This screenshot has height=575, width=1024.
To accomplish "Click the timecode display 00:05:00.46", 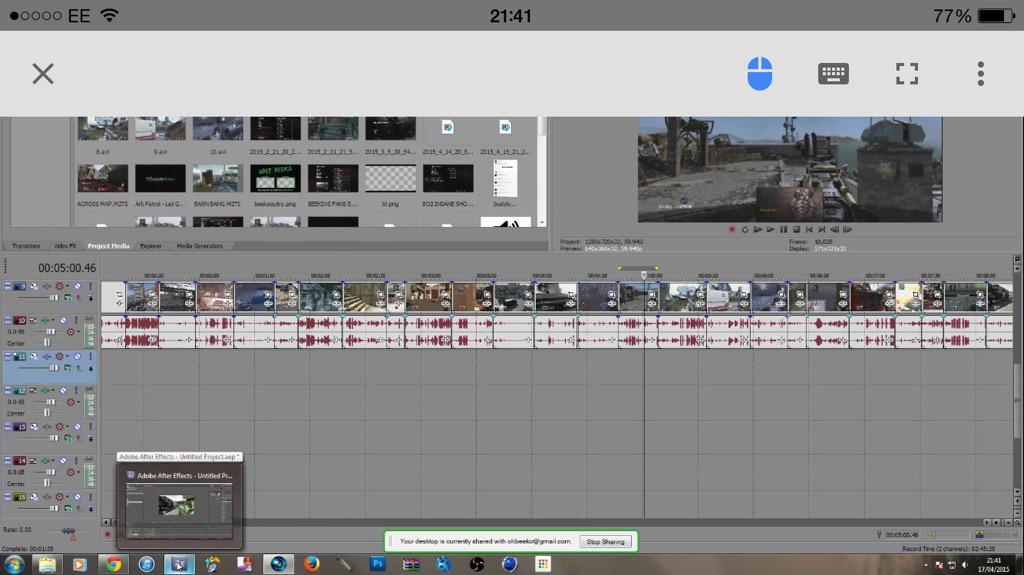I will point(67,268).
